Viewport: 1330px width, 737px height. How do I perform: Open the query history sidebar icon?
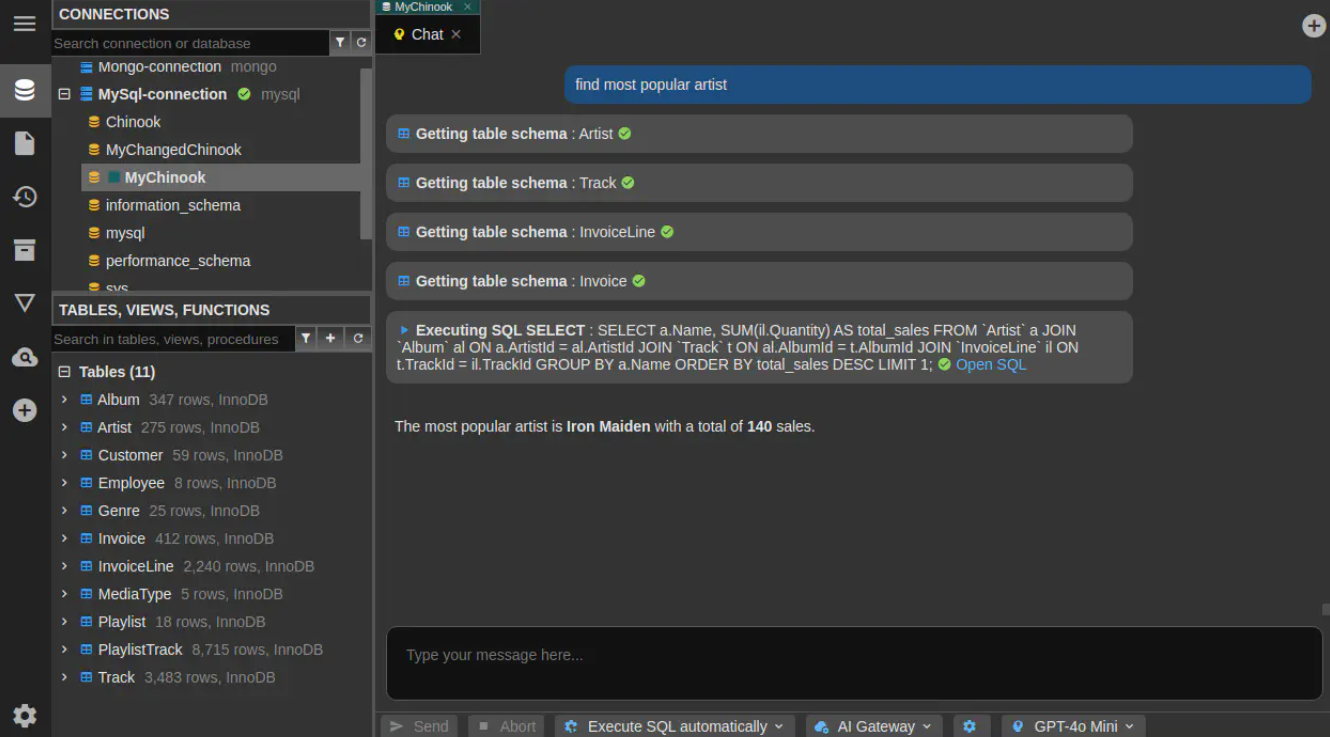tap(25, 197)
